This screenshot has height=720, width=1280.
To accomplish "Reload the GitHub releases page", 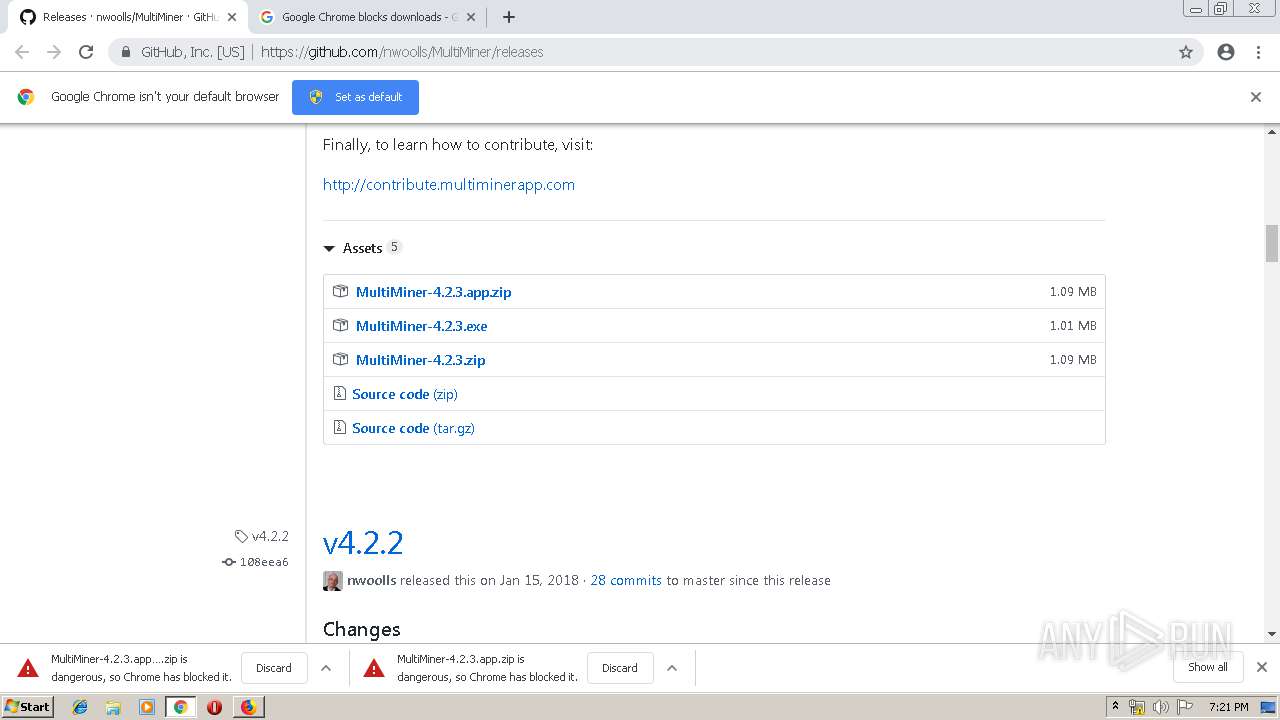I will pos(86,52).
